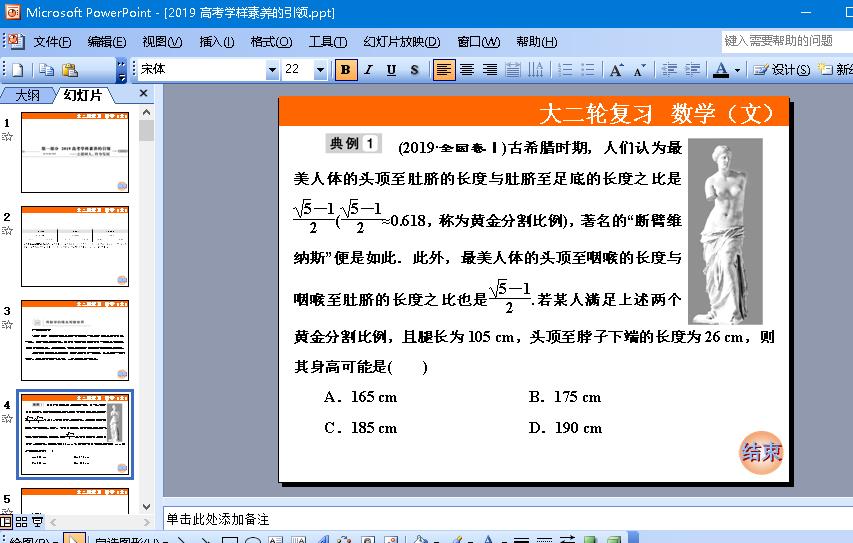This screenshot has width=853, height=543.
Task: Click thumbnail pane scroll down arrow
Action: pyautogui.click(x=146, y=507)
